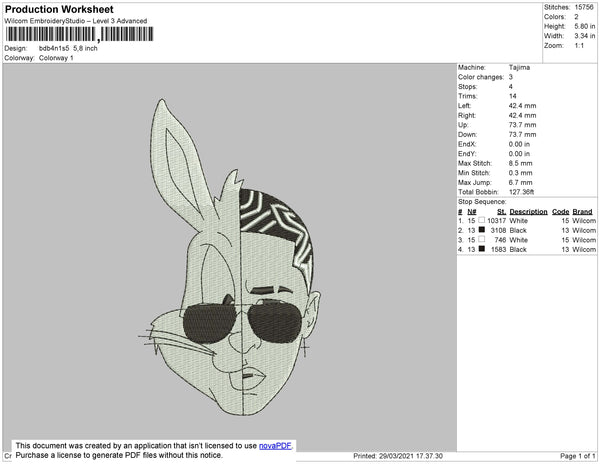This screenshot has width=600, height=464.
Task: Click the Machine value 'Tajima'
Action: tap(519, 67)
